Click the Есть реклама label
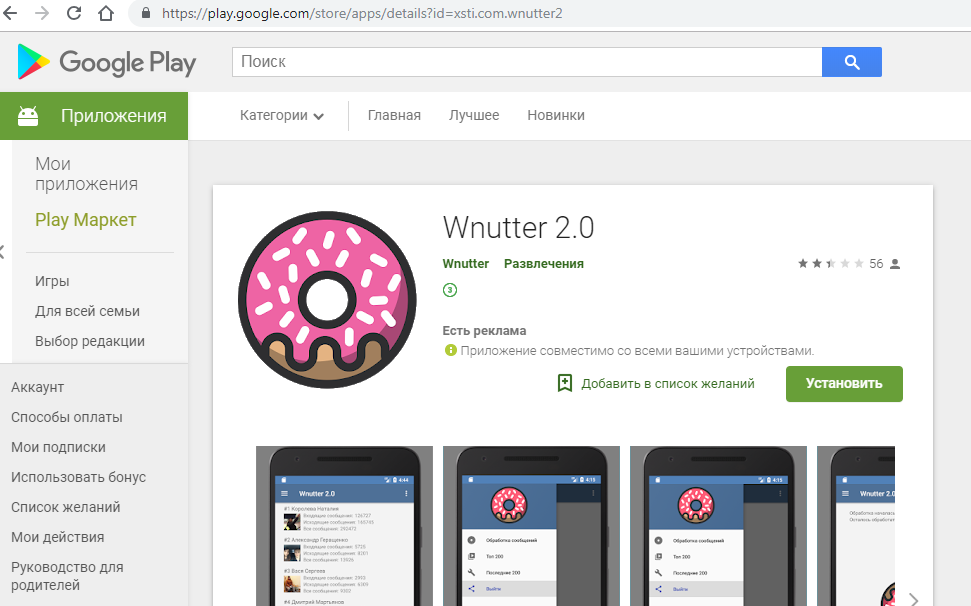The image size is (971, 606). [x=484, y=331]
